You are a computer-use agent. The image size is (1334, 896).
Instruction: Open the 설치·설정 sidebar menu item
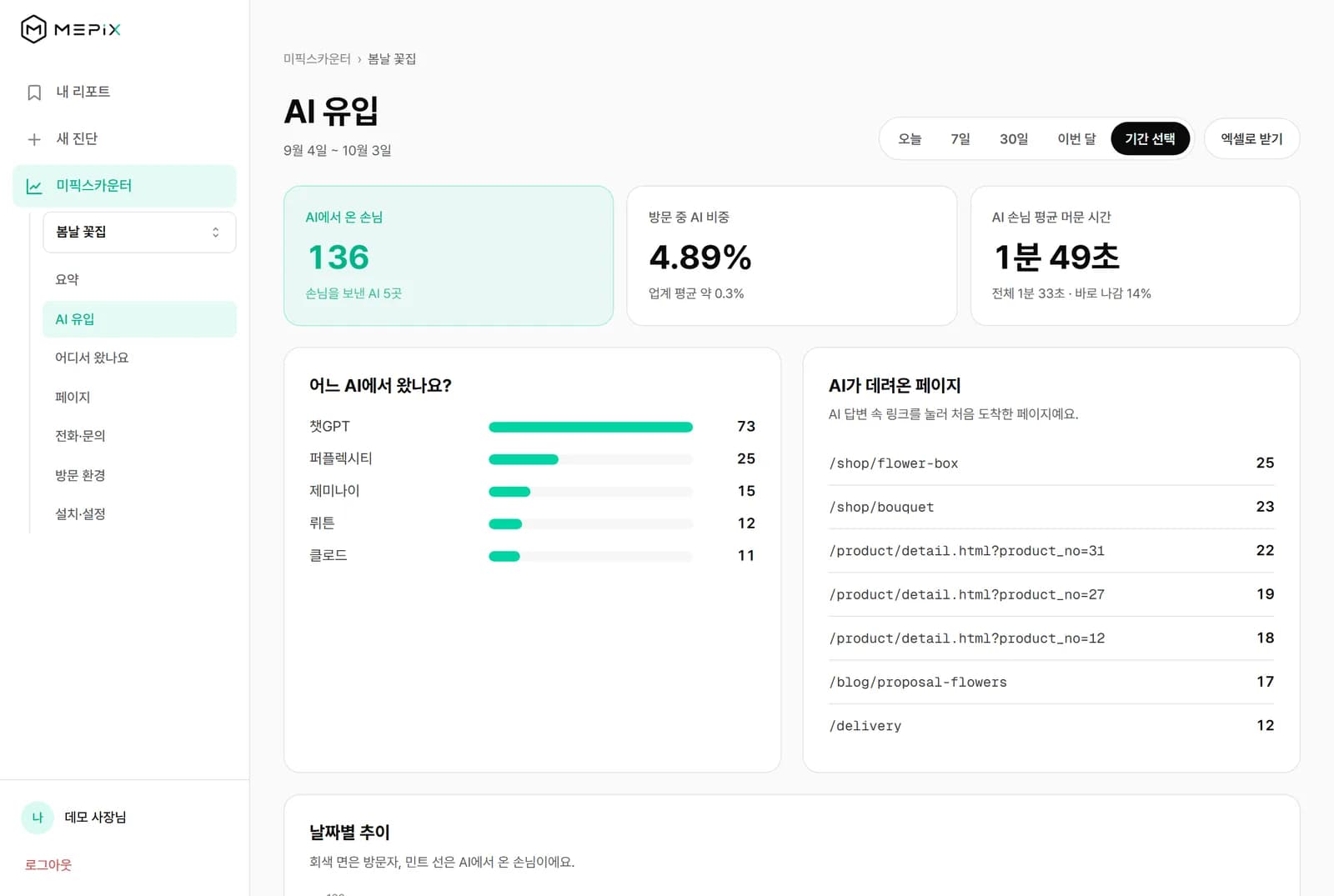(139, 514)
